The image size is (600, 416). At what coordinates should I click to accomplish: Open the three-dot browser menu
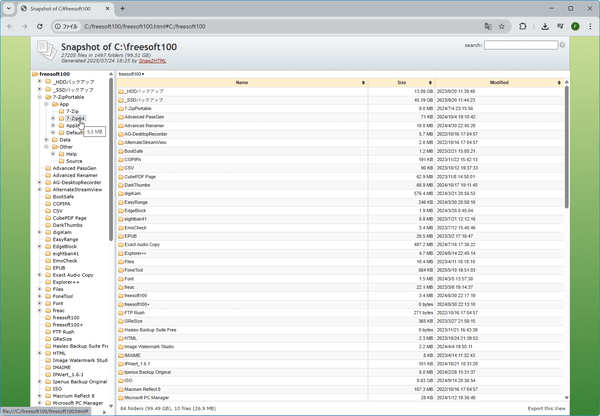(x=590, y=26)
